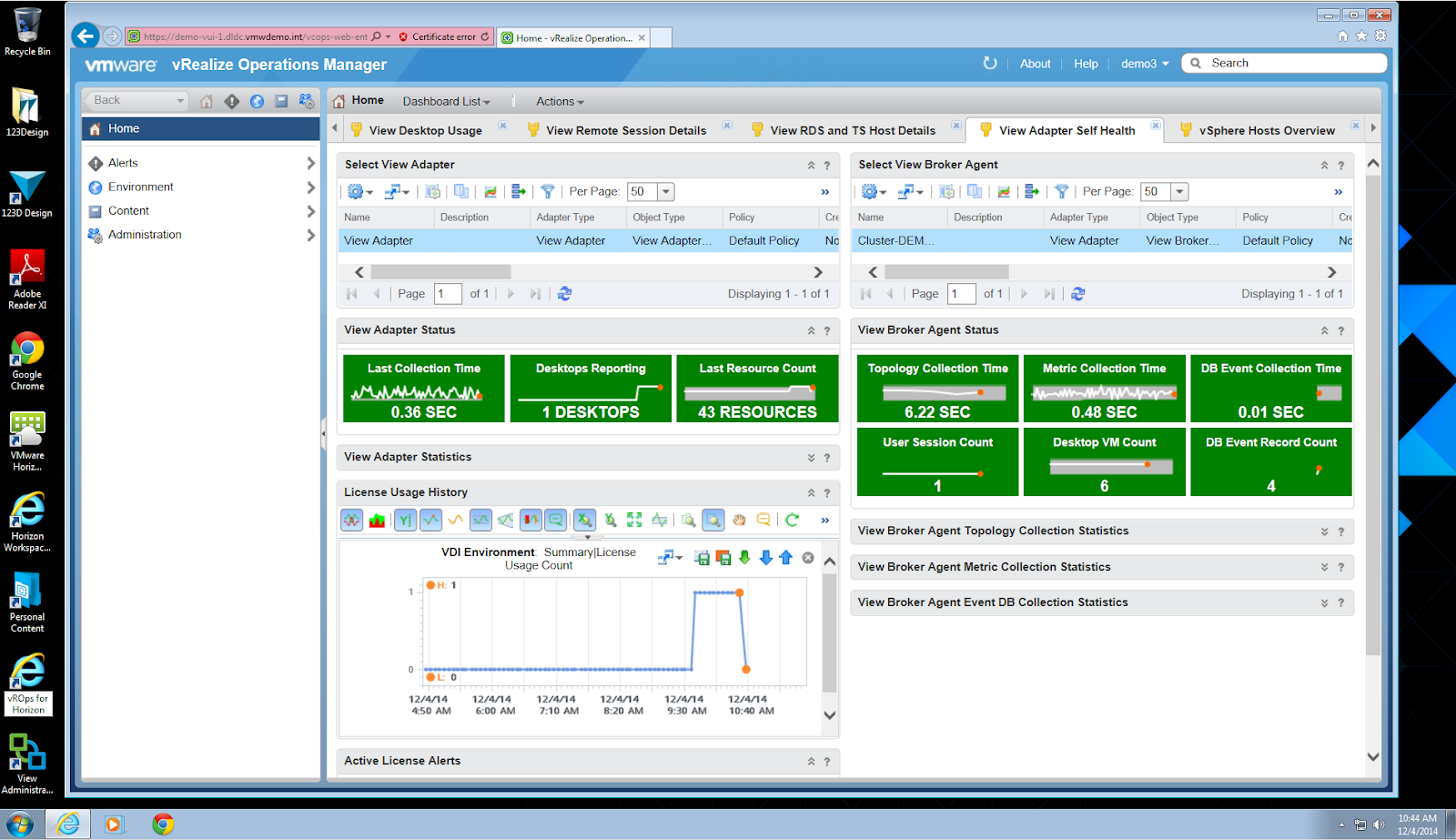Image resolution: width=1456 pixels, height=840 pixels.
Task: Refresh the Select View Broker Agent list
Action: point(1078,294)
